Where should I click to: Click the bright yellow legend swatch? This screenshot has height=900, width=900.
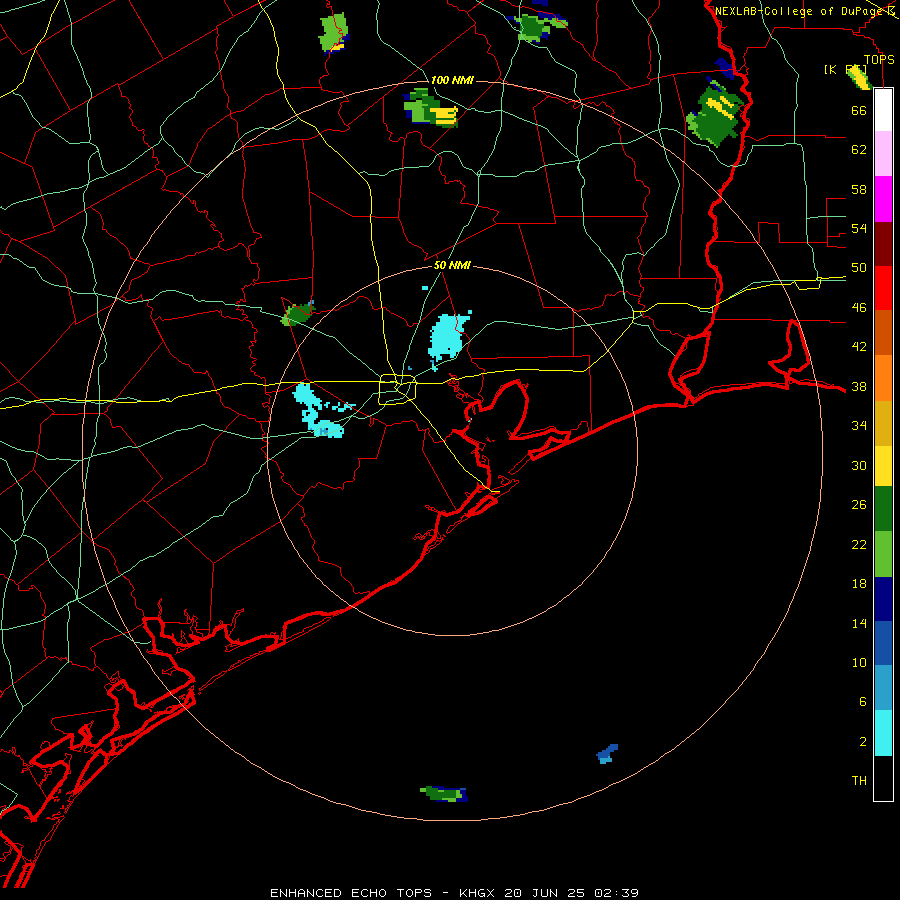[x=883, y=466]
